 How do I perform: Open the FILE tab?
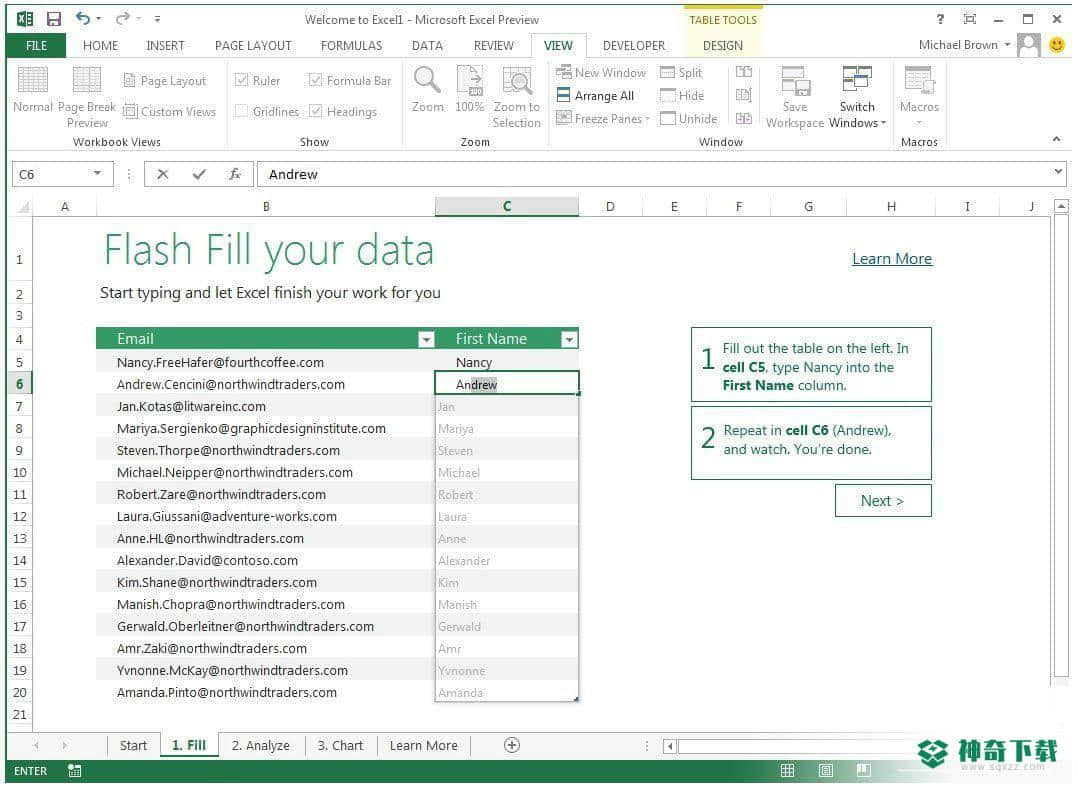(36, 45)
